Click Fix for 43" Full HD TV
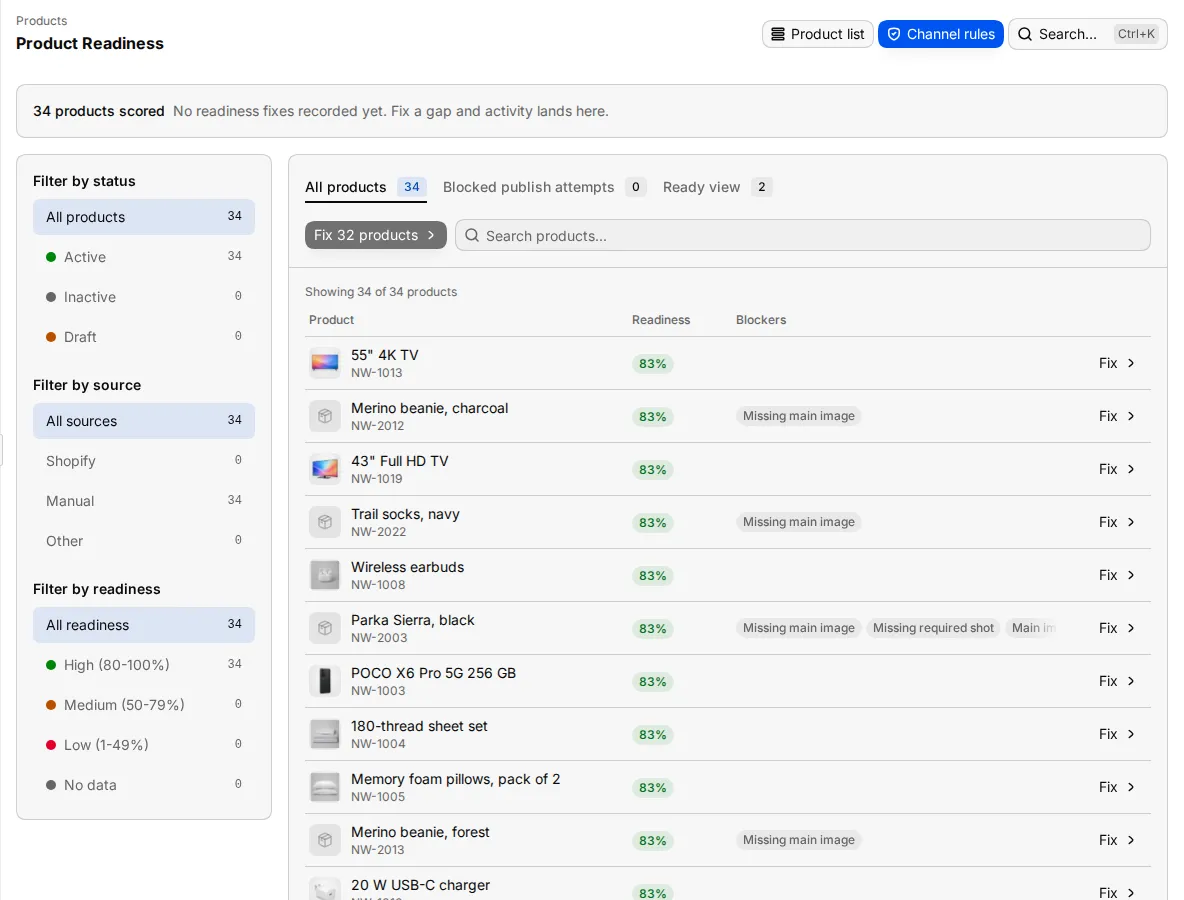This screenshot has width=1184, height=900. 1117,469
